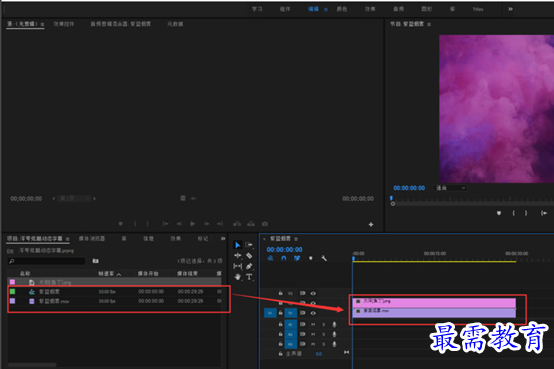Solo audio track A2
Image resolution: width=554 pixels, height=369 pixels.
pos(324,334)
